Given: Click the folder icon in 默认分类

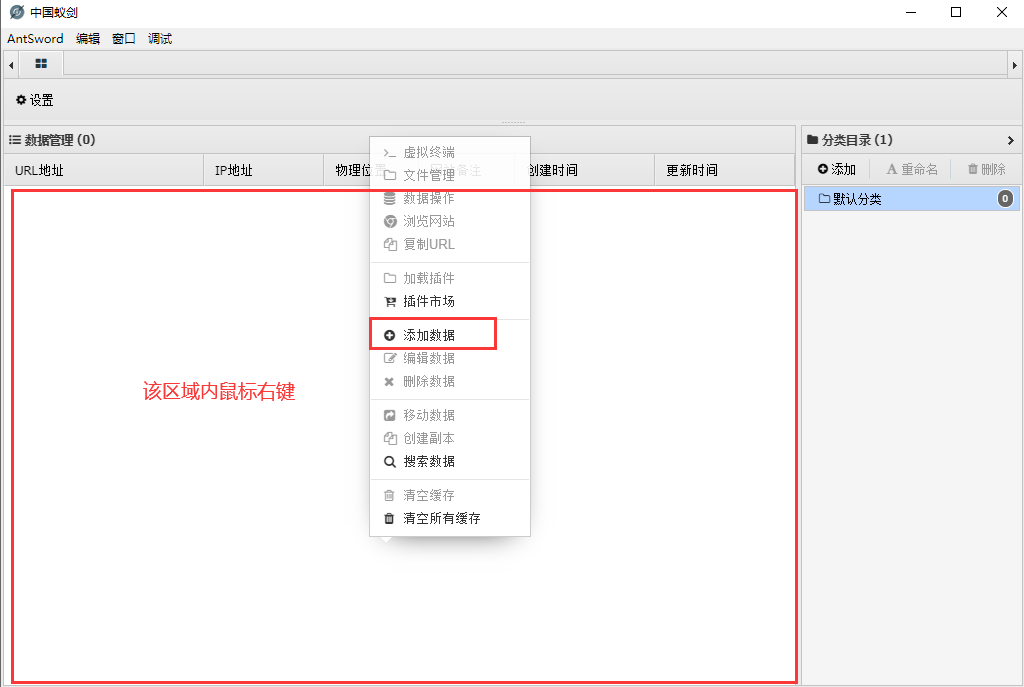Looking at the screenshot, I should pyautogui.click(x=824, y=199).
